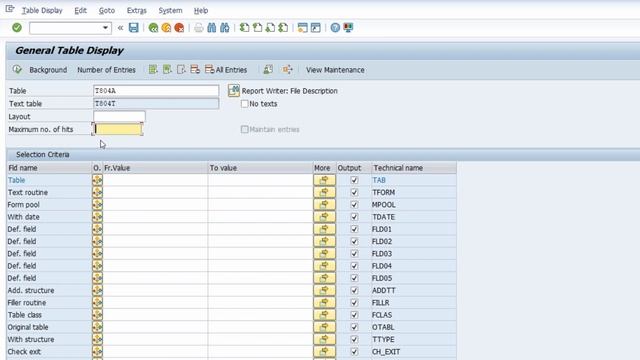Click the Next Page icon
Viewport: 640px width, 360px height.
coord(270,28)
